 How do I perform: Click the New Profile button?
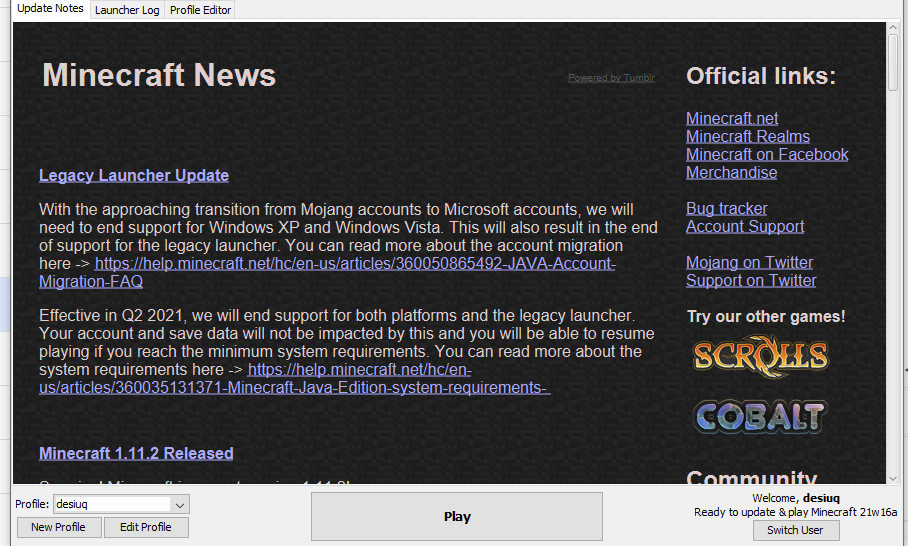[58, 527]
